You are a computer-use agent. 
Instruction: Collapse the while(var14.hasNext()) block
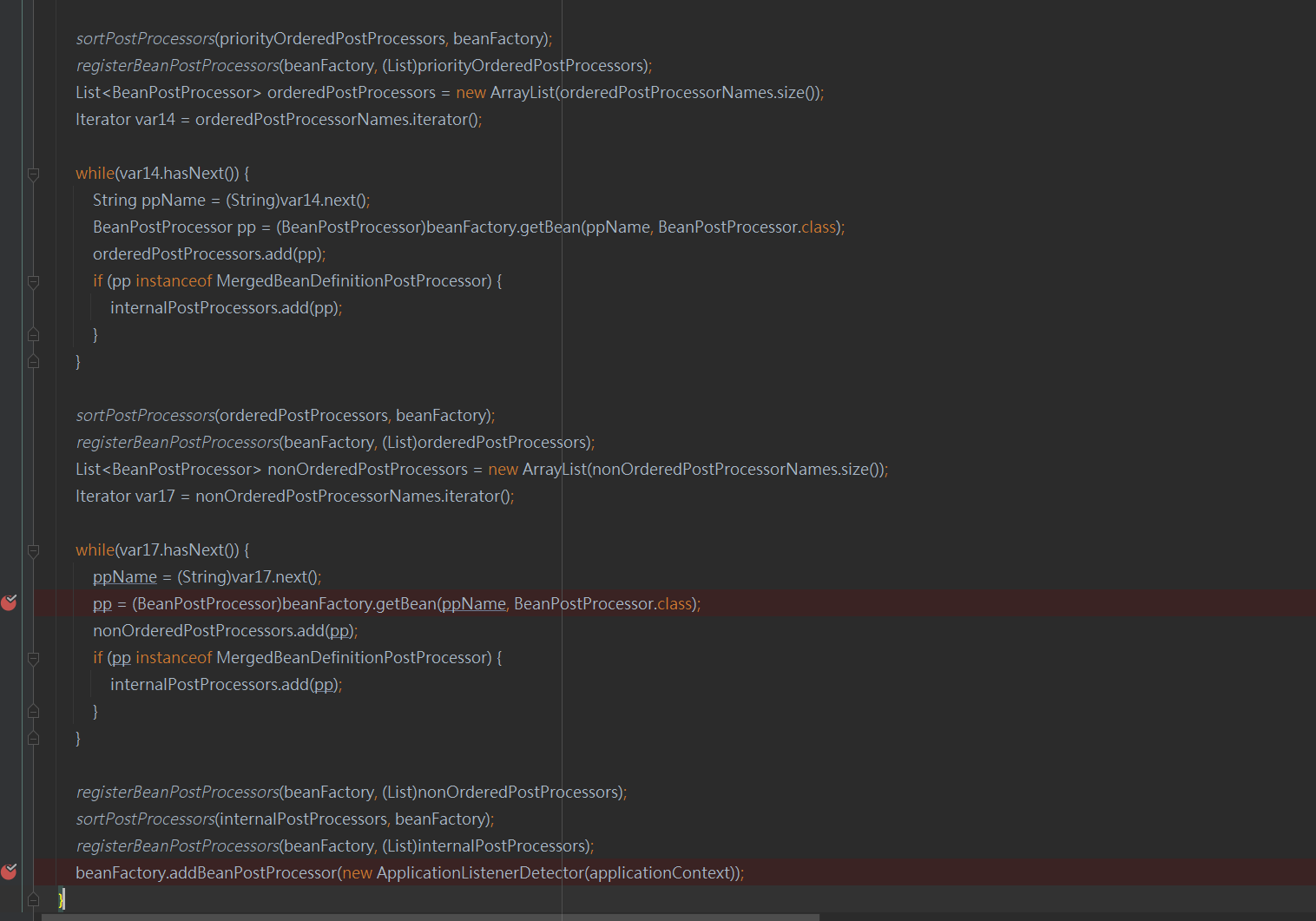[x=33, y=174]
